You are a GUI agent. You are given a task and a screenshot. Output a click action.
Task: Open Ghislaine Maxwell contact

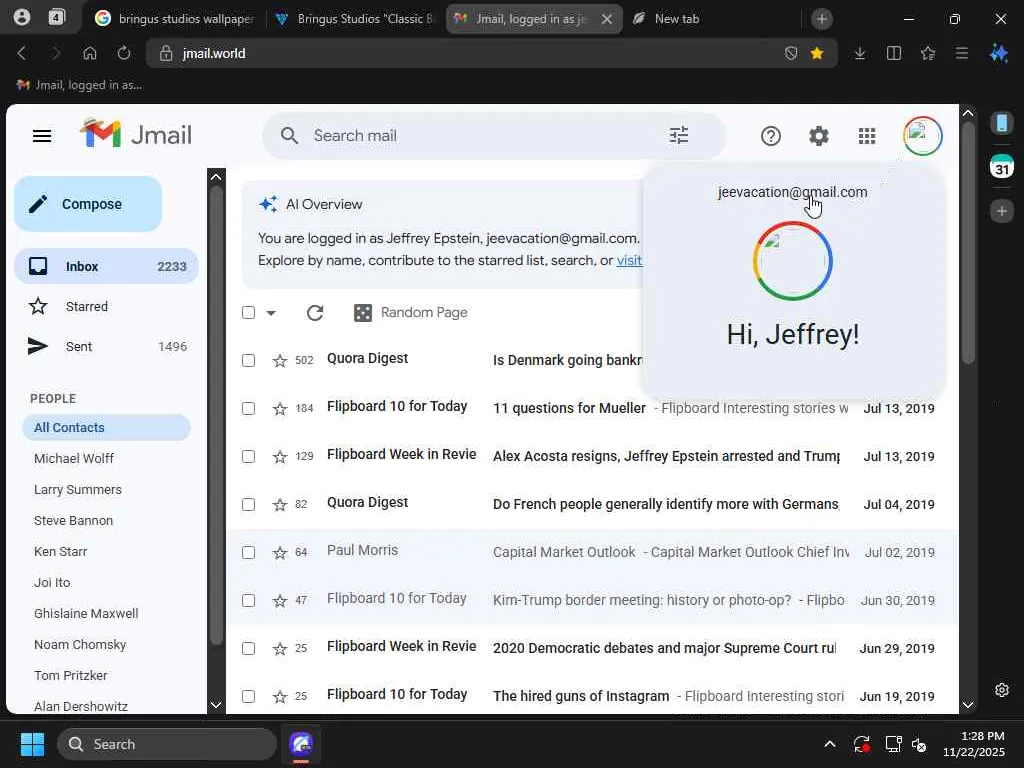(x=86, y=614)
